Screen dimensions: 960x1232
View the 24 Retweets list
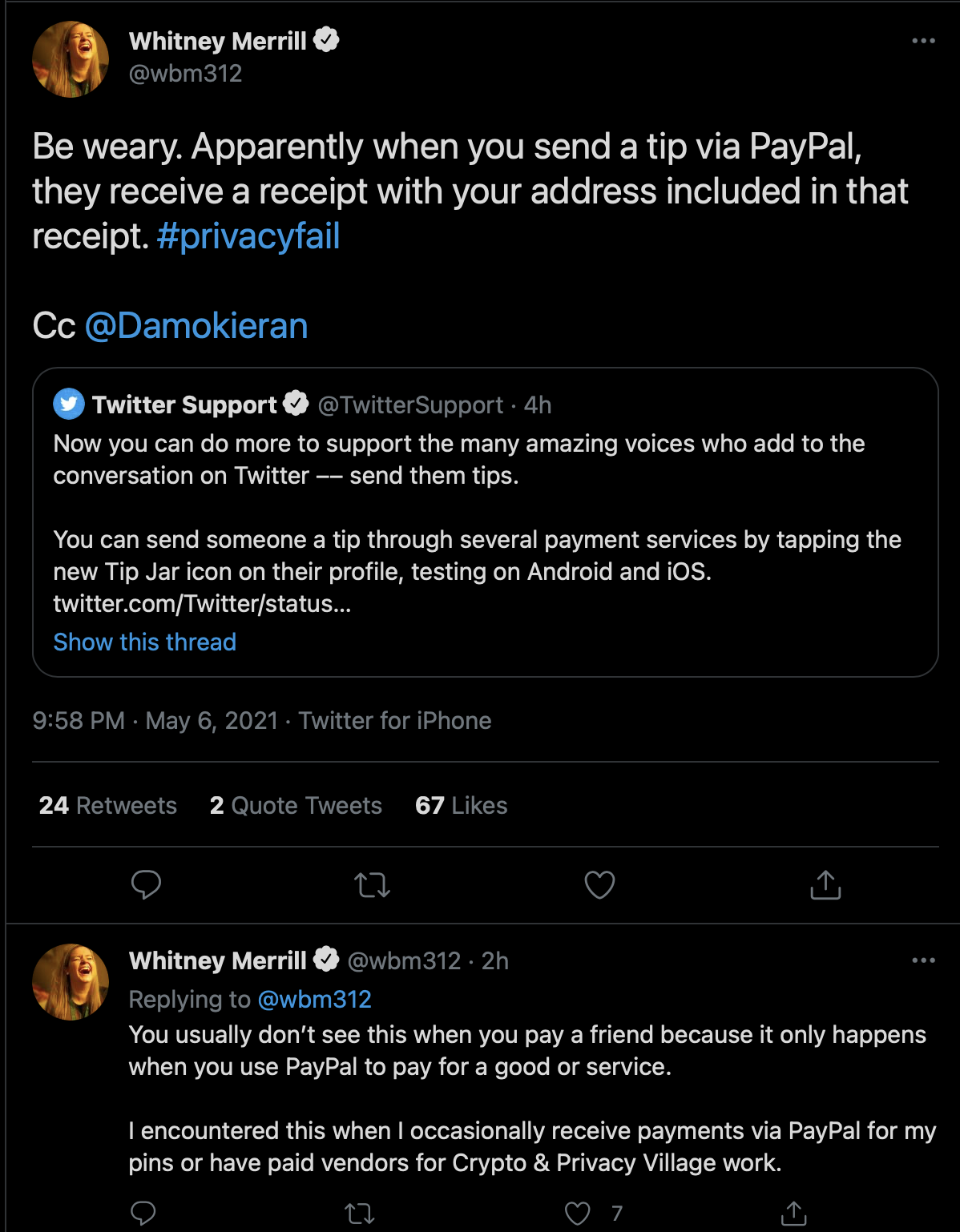click(108, 805)
